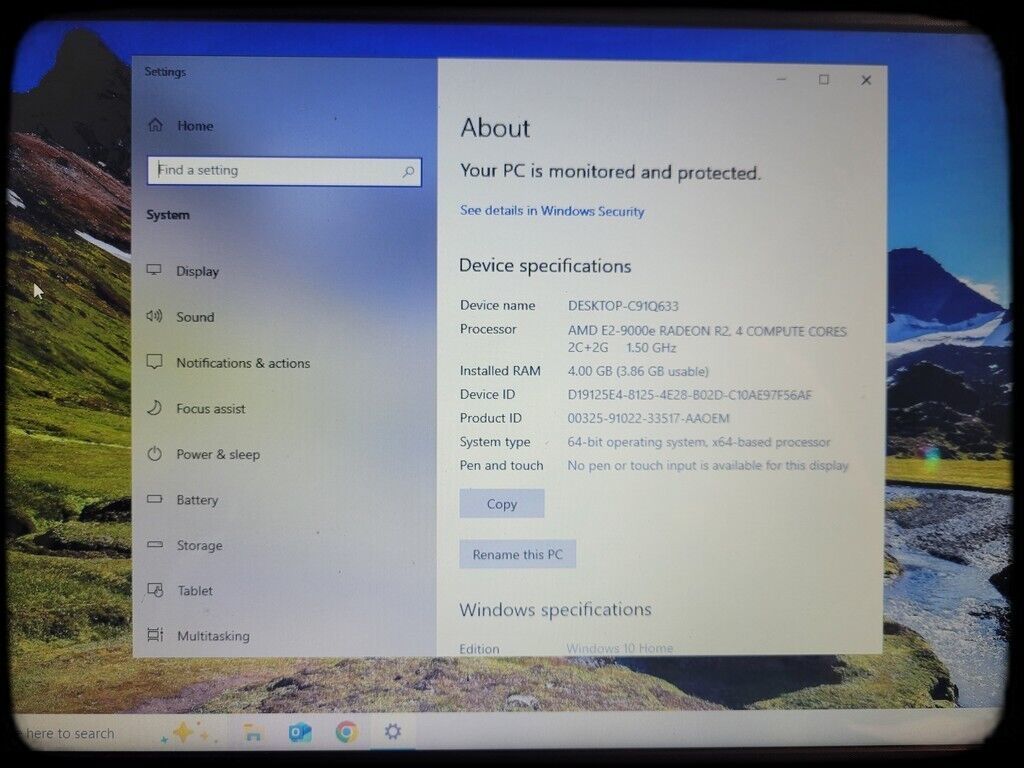The width and height of the screenshot is (1024, 768).
Task: Click the Device ID value
Action: [x=690, y=394]
